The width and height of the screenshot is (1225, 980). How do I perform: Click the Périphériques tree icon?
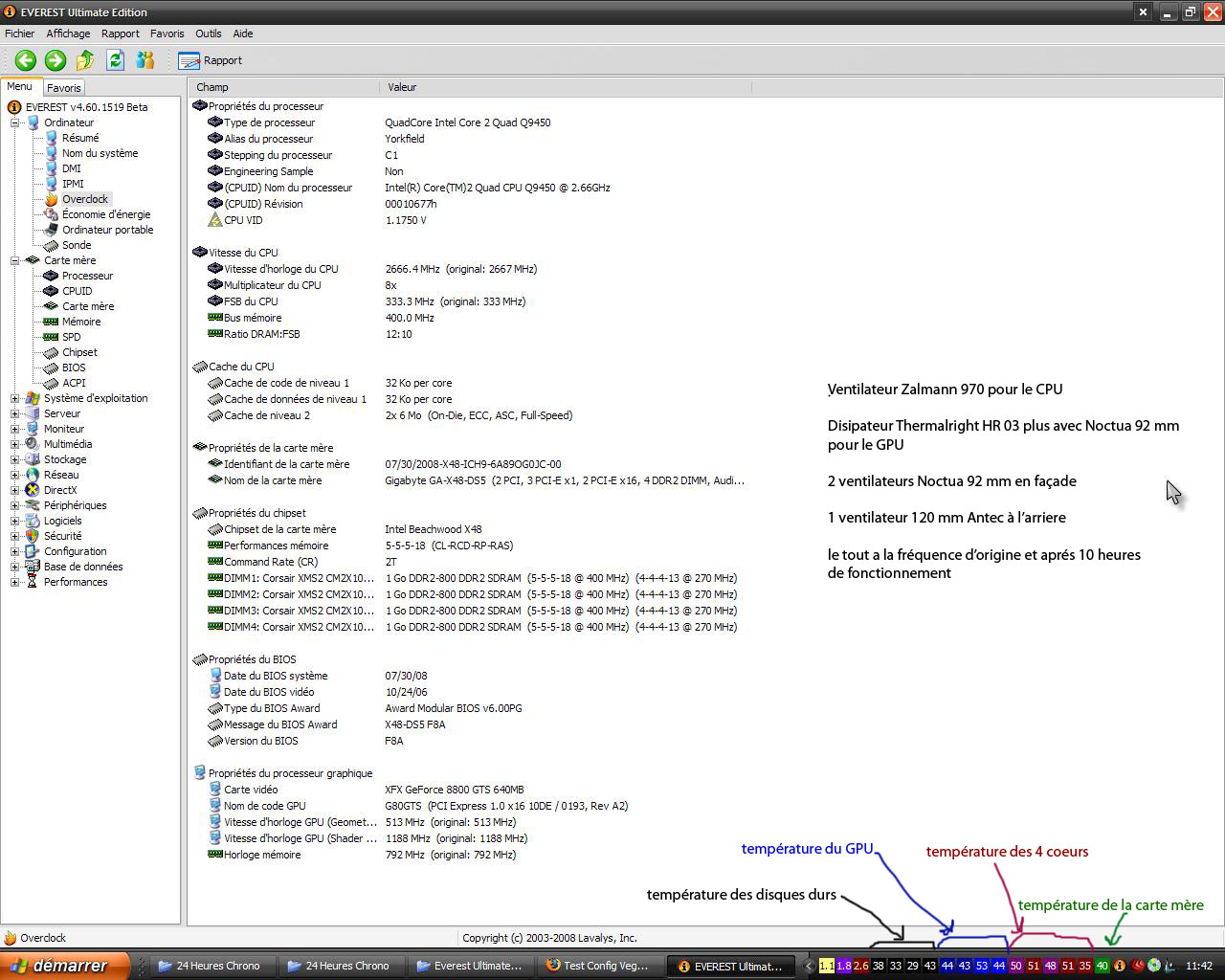[33, 505]
